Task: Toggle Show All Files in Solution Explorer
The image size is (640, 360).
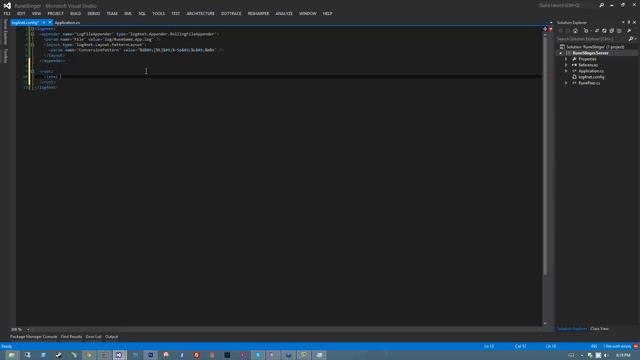Action: point(619,31)
